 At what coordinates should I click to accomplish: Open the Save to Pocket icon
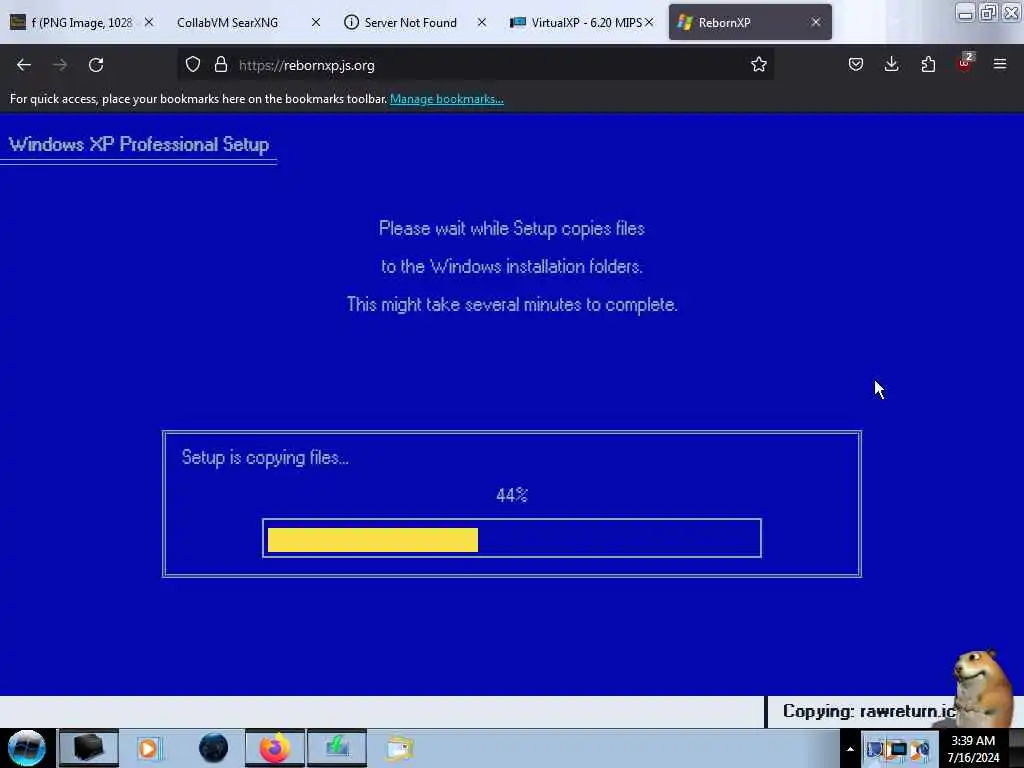[x=856, y=65]
